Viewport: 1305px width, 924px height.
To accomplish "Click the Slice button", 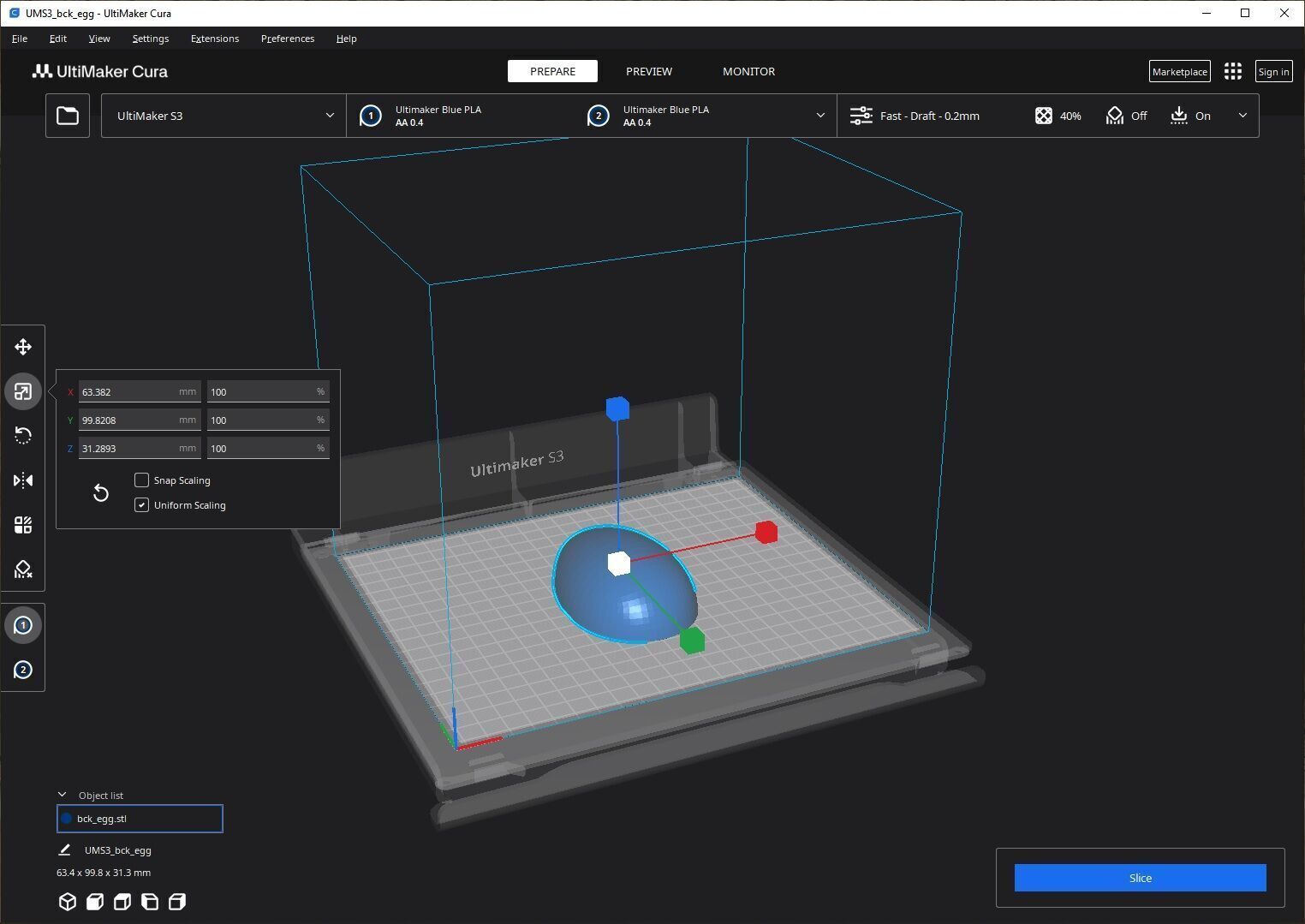I will (x=1141, y=878).
